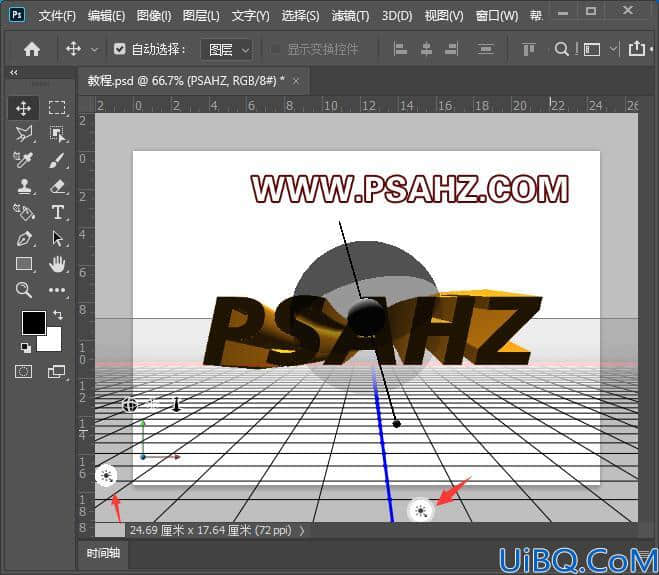Viewport: 659px width, 575px height.
Task: Select the Polygonal Lasso tool
Action: coord(24,134)
